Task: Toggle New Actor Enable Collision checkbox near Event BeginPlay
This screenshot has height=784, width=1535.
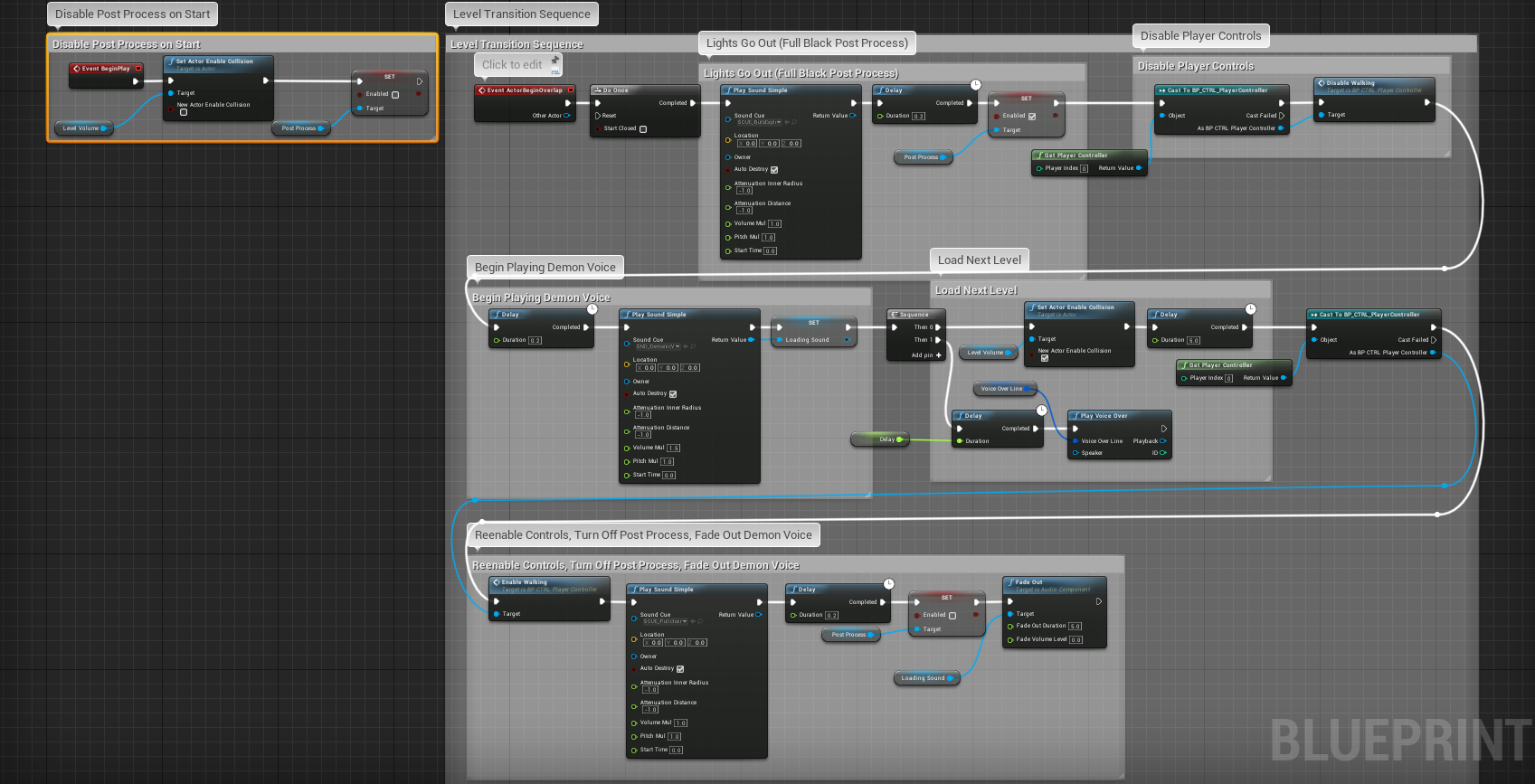Action: tap(184, 113)
